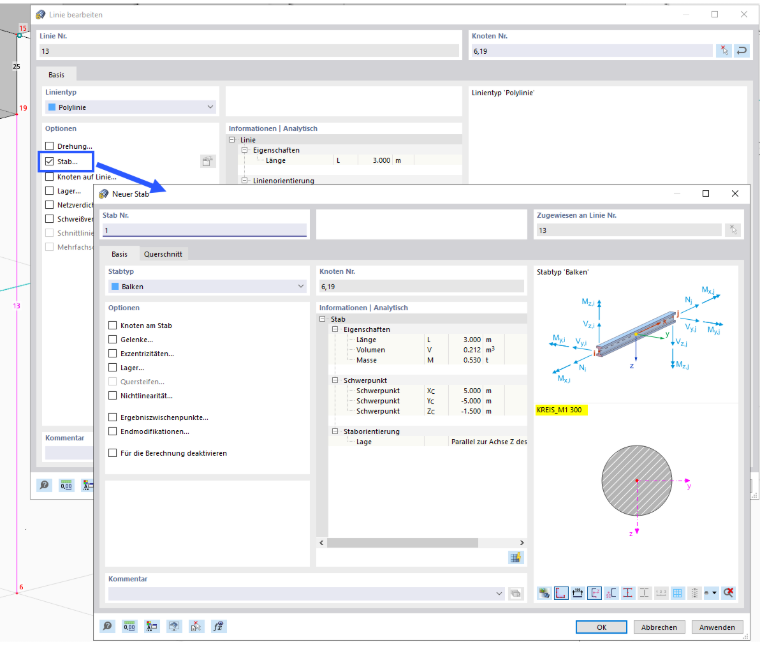Enable the Drehung... checkbox in Linie bearbeiten

tap(49, 146)
